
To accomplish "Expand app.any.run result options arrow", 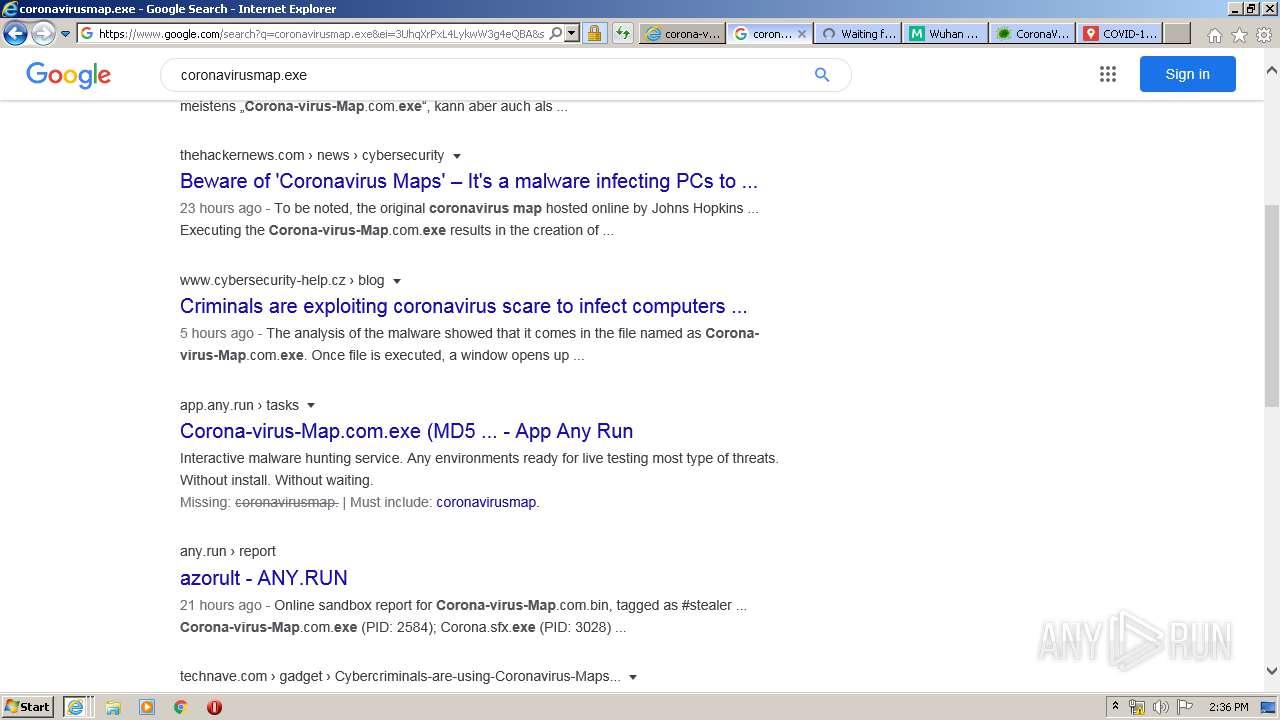I will click(x=311, y=406).
